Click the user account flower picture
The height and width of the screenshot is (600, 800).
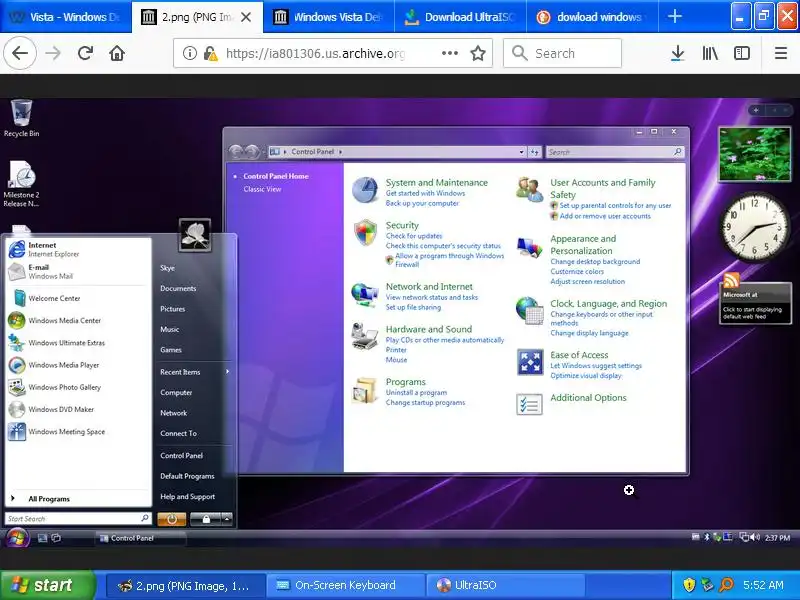point(195,236)
